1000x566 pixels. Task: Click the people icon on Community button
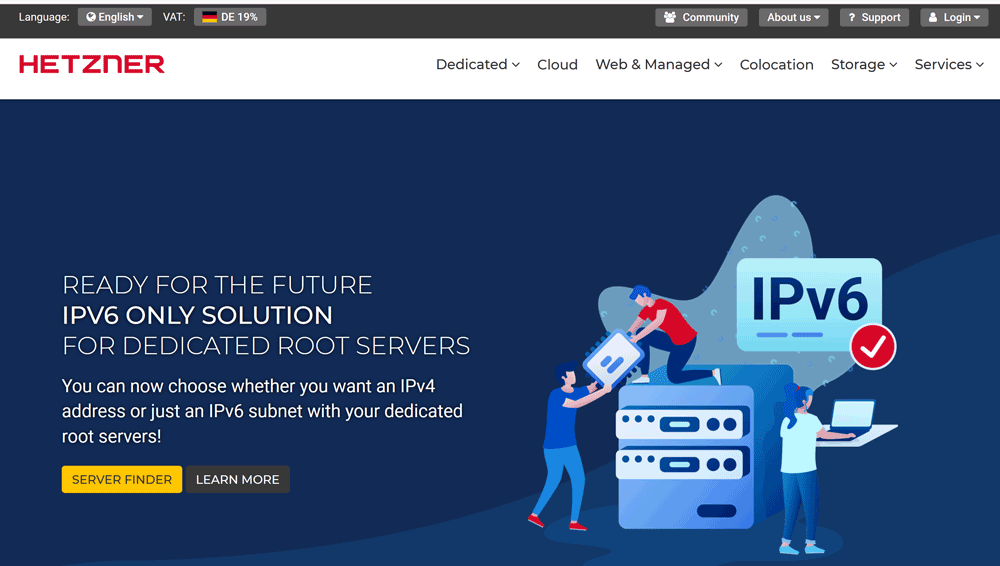coord(670,17)
